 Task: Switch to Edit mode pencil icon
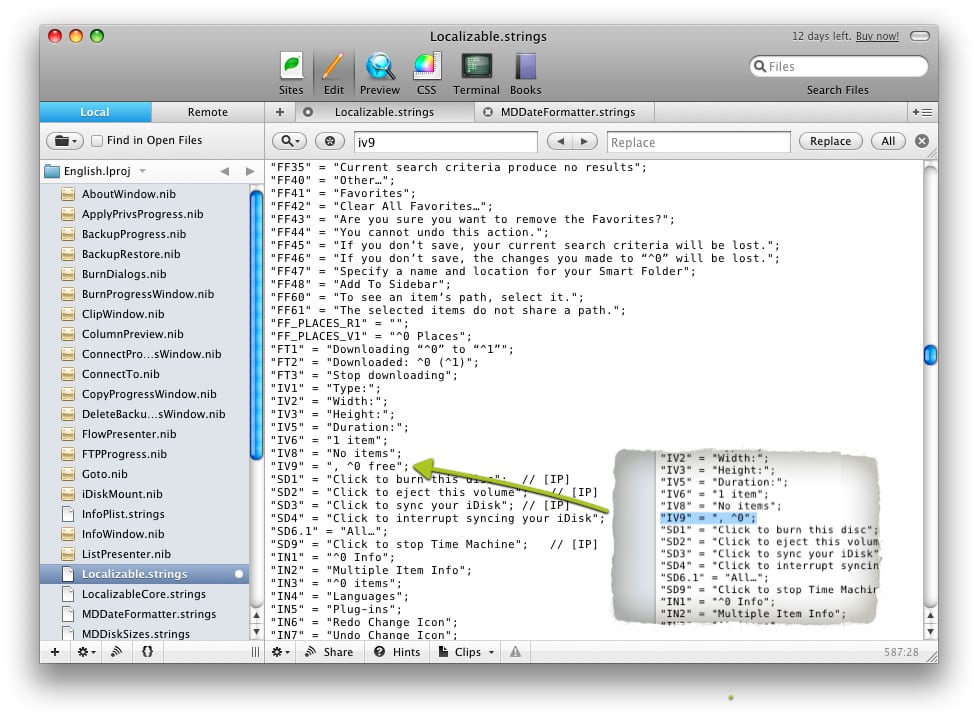coord(333,71)
